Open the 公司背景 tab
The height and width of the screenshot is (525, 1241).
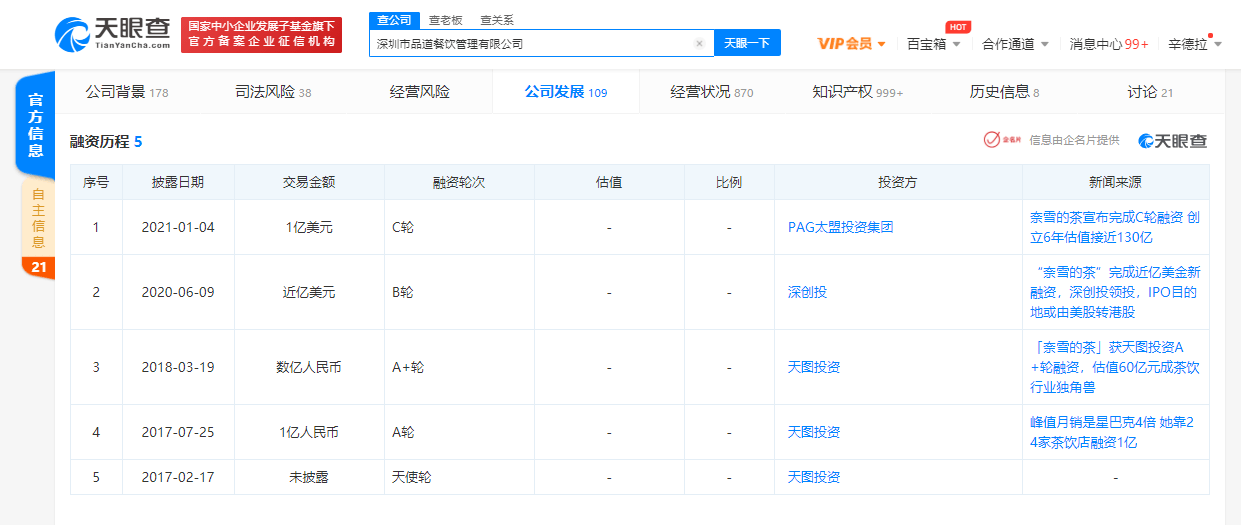coord(127,92)
